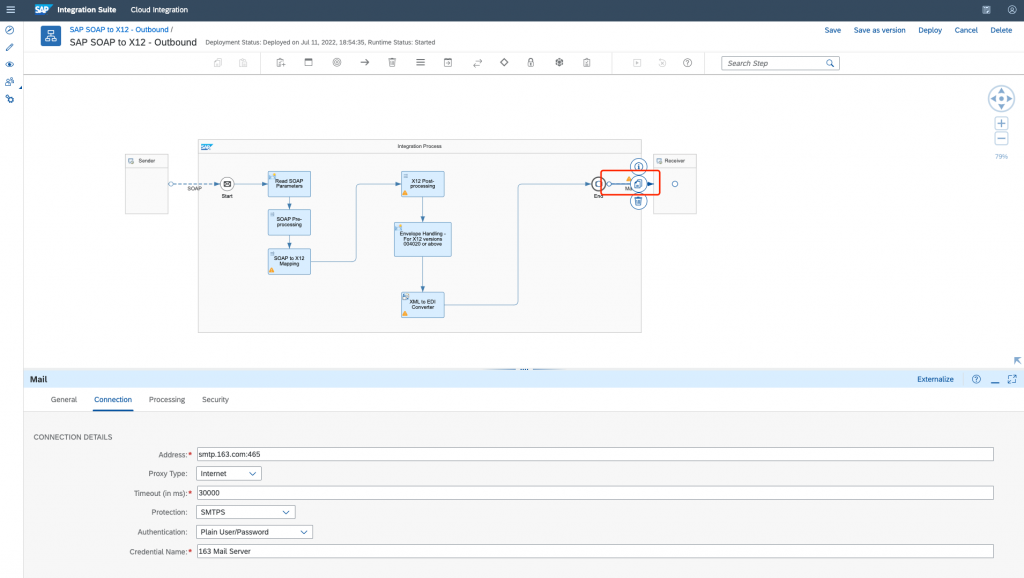Zoom in on the canvas with plus button

[x=1001, y=123]
